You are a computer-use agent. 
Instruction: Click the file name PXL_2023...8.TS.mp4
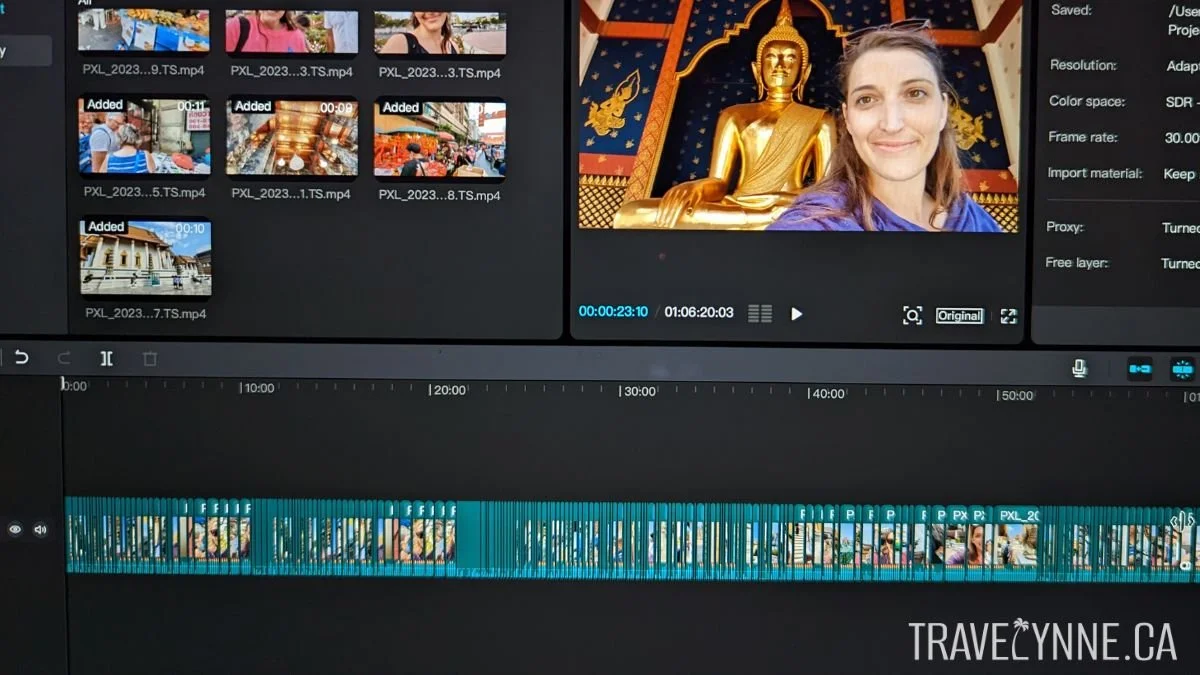[440, 195]
